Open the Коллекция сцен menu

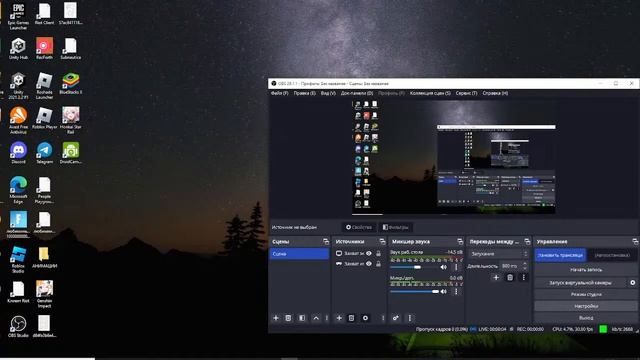430,93
